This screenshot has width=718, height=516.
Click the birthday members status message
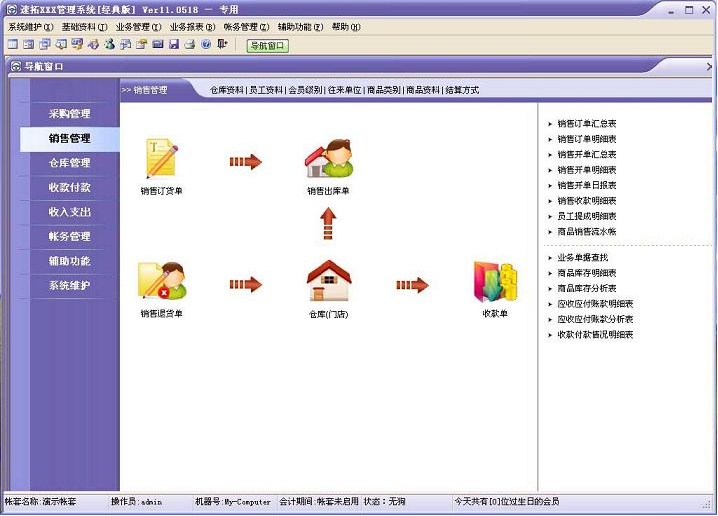(507, 502)
